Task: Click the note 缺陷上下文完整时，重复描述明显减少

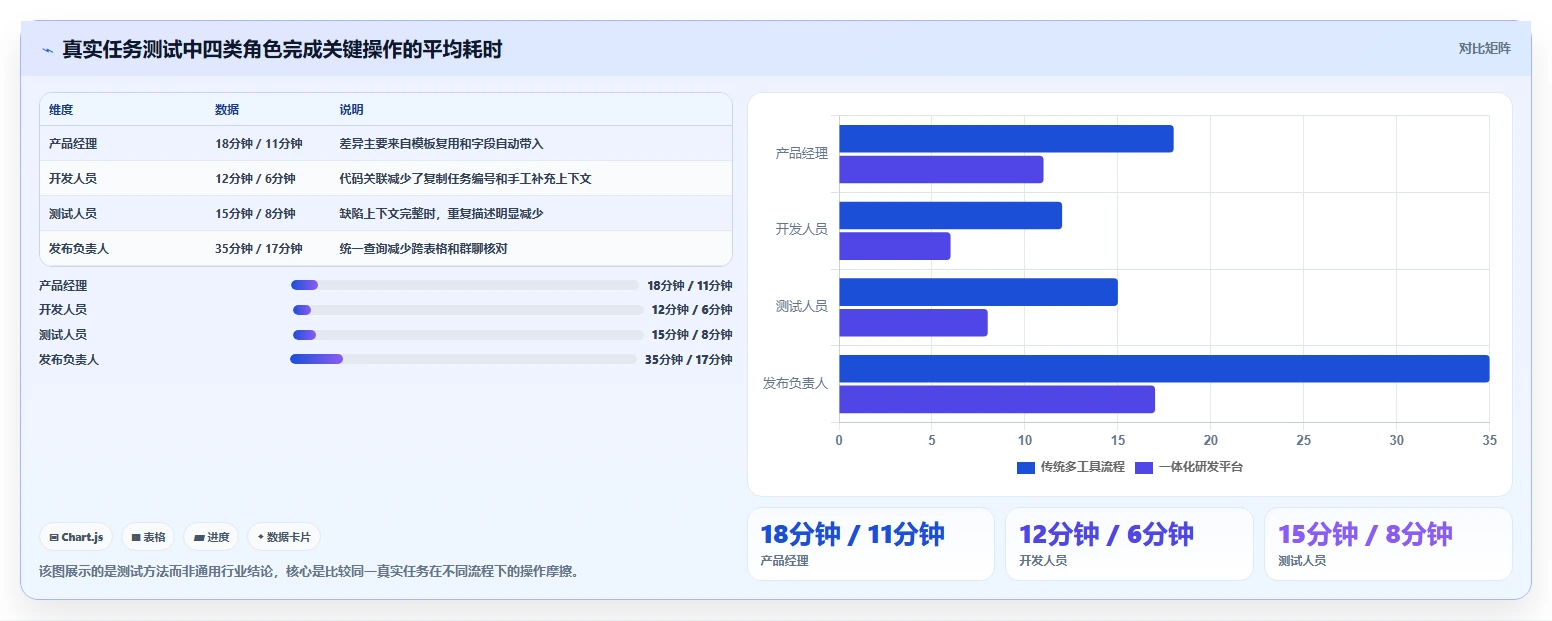Action: click(441, 214)
